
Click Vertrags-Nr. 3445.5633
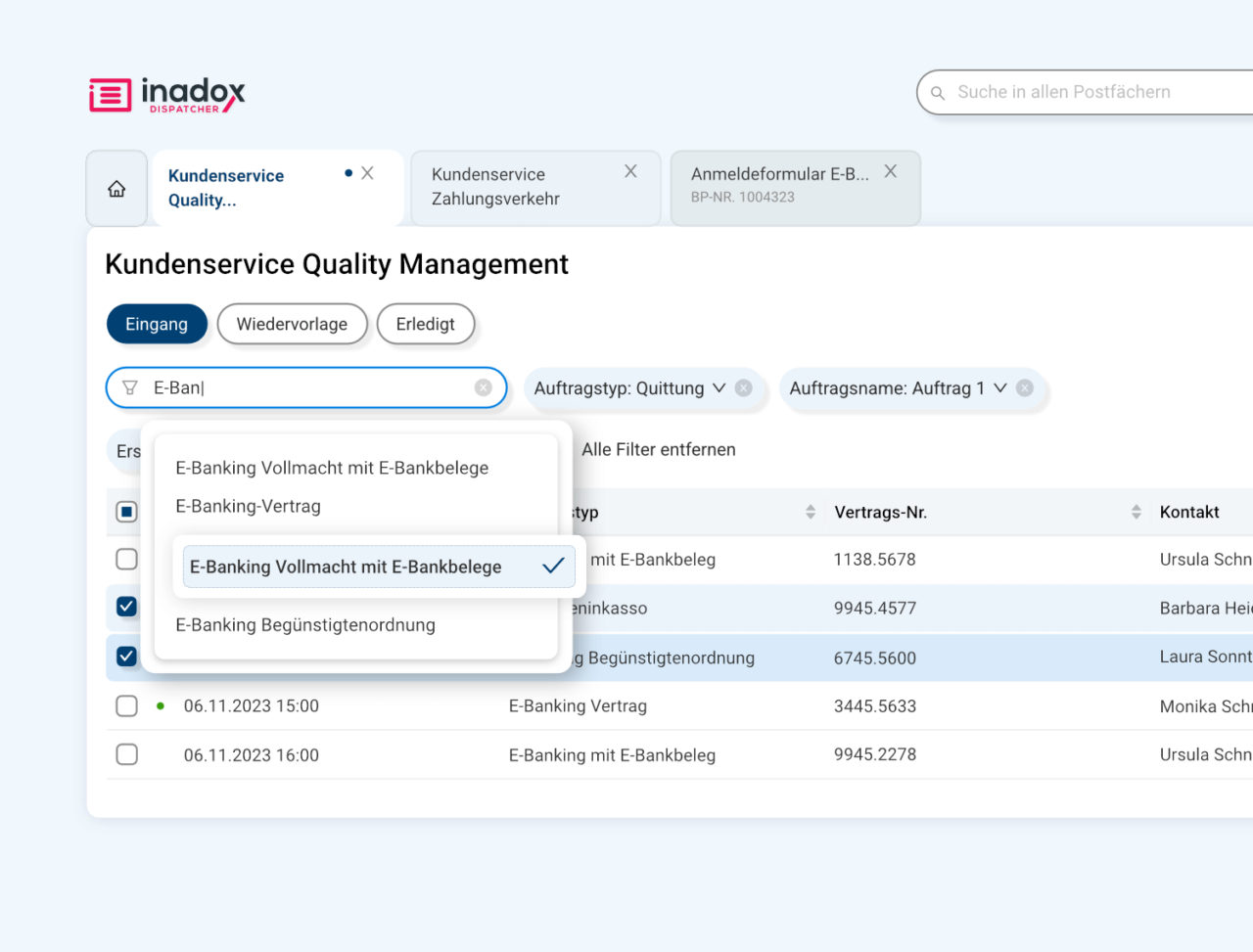coord(875,705)
